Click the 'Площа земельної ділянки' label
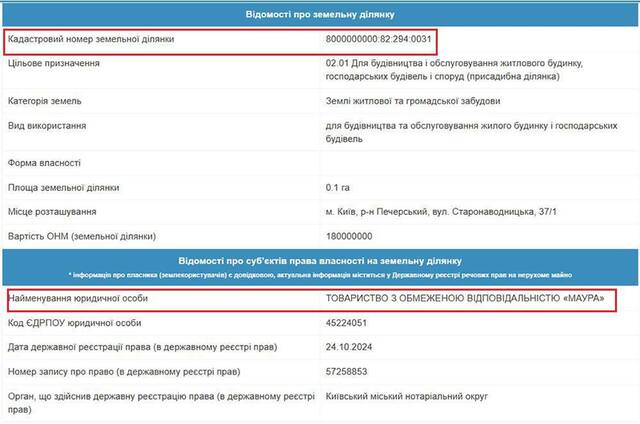Screen dimensions: 640x424 pos(63,188)
